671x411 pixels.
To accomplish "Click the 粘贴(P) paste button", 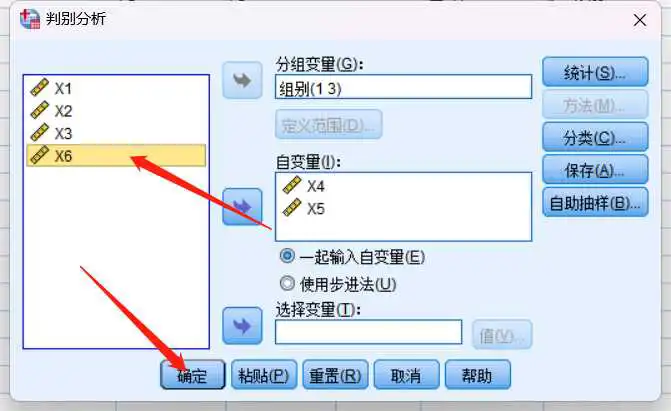I will pyautogui.click(x=264, y=375).
